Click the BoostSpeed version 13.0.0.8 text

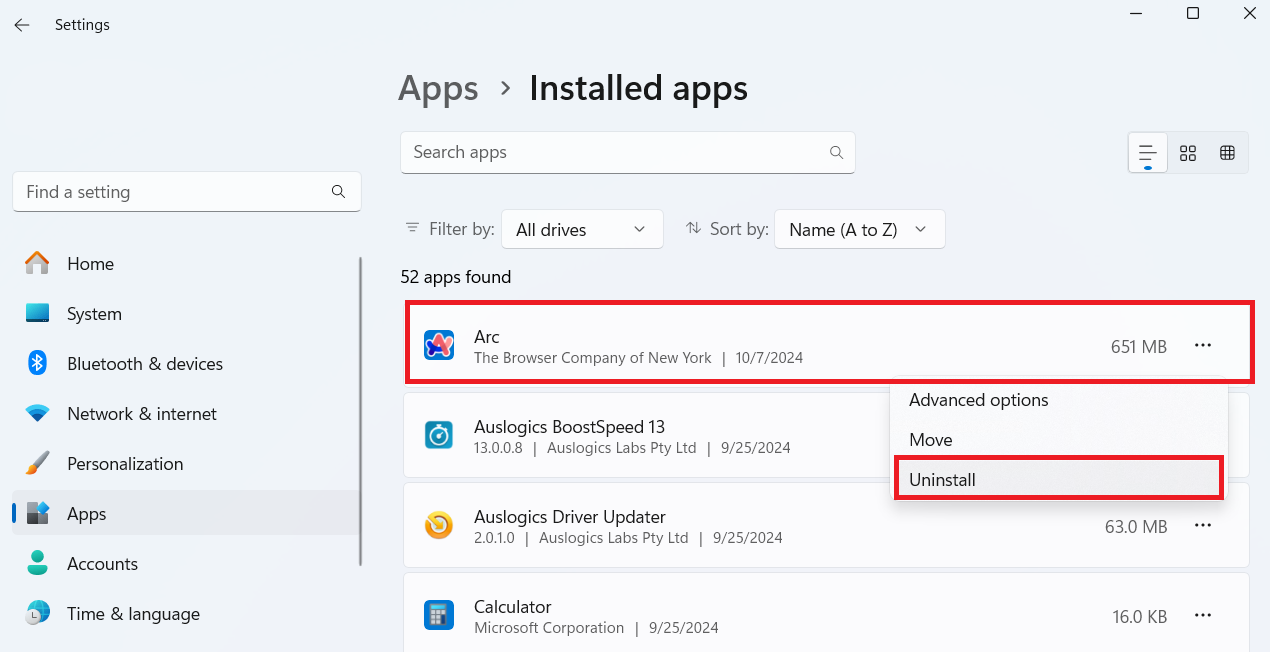click(497, 448)
